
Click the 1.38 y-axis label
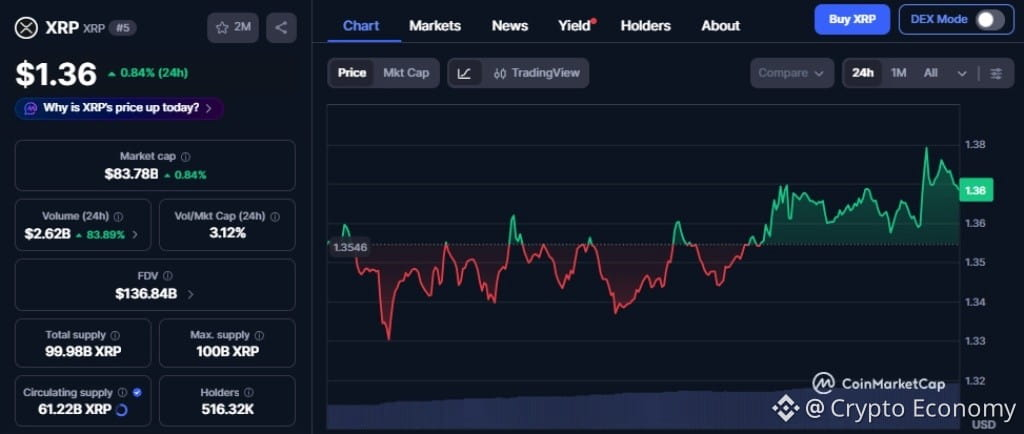(975, 145)
